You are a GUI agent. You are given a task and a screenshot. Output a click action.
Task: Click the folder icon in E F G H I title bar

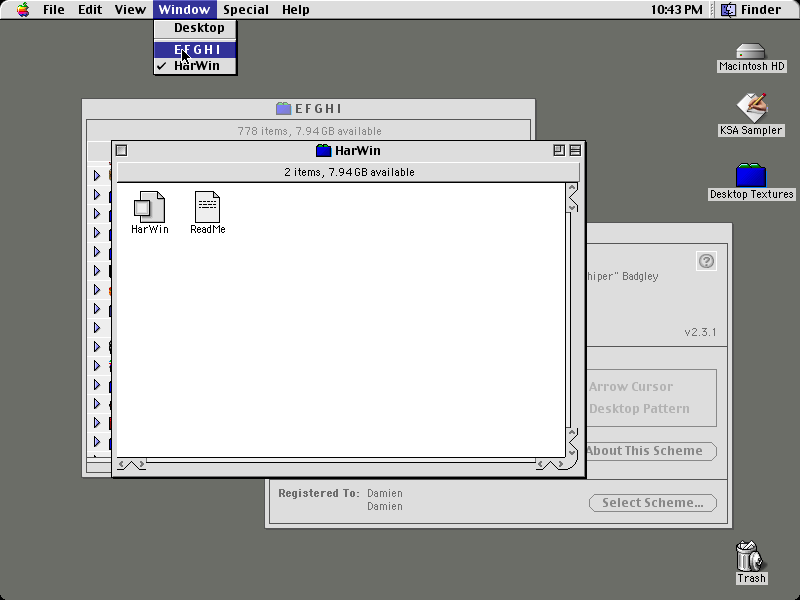point(284,108)
